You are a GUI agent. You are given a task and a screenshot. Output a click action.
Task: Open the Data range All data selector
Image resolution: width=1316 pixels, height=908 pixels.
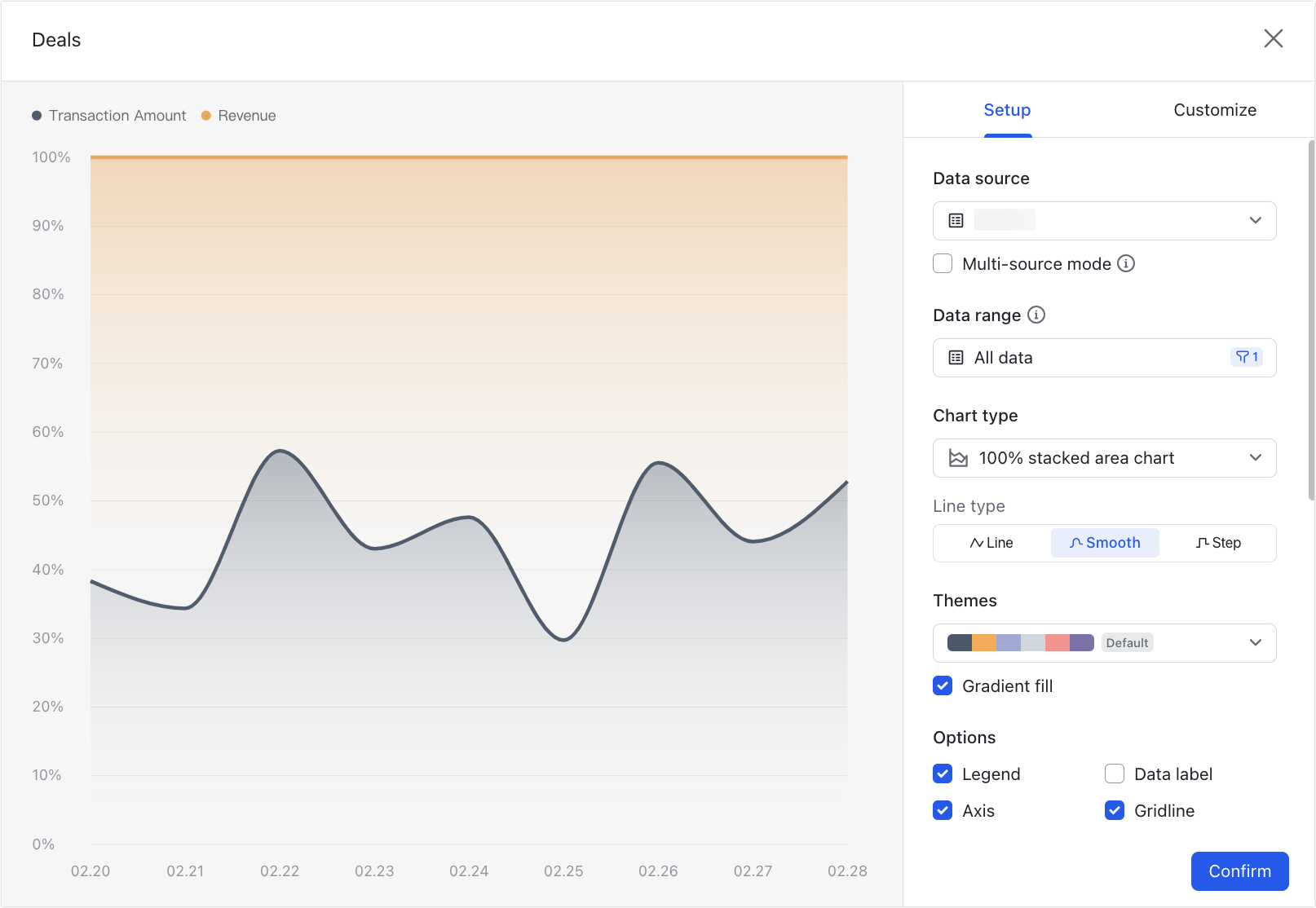[1104, 358]
